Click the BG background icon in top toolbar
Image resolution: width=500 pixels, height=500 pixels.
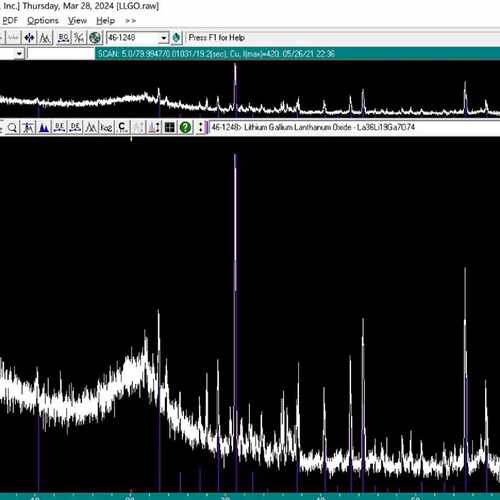click(63, 38)
